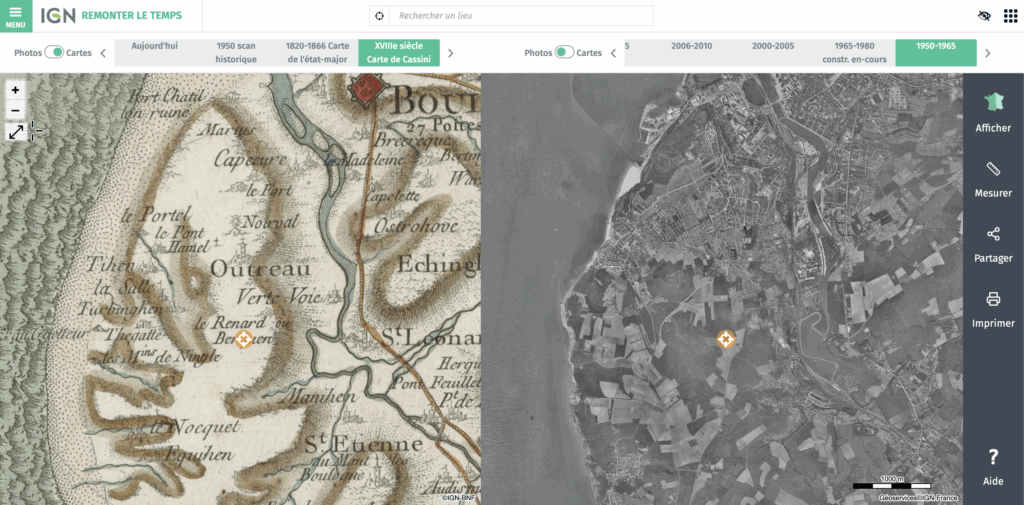Click the geolocation crosshair icon in search bar
The width and height of the screenshot is (1024, 505).
coord(379,16)
